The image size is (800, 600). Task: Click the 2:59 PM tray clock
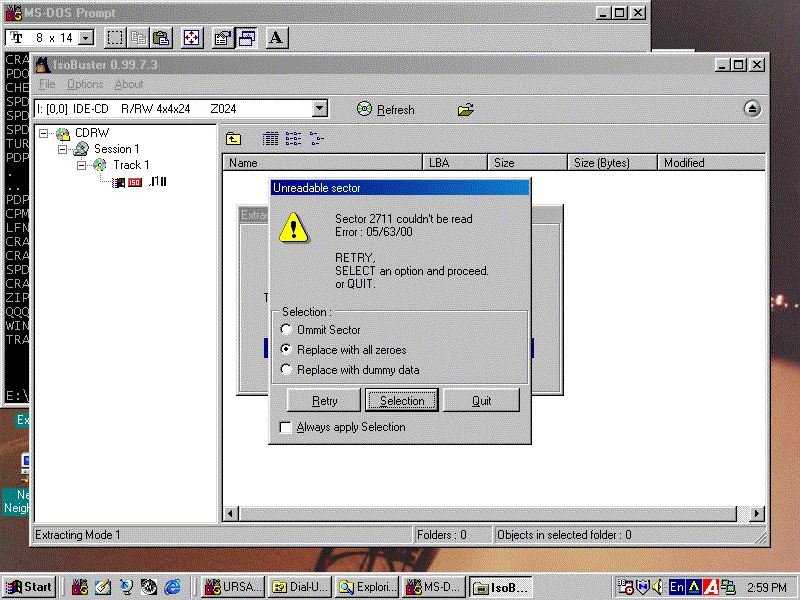(767, 588)
